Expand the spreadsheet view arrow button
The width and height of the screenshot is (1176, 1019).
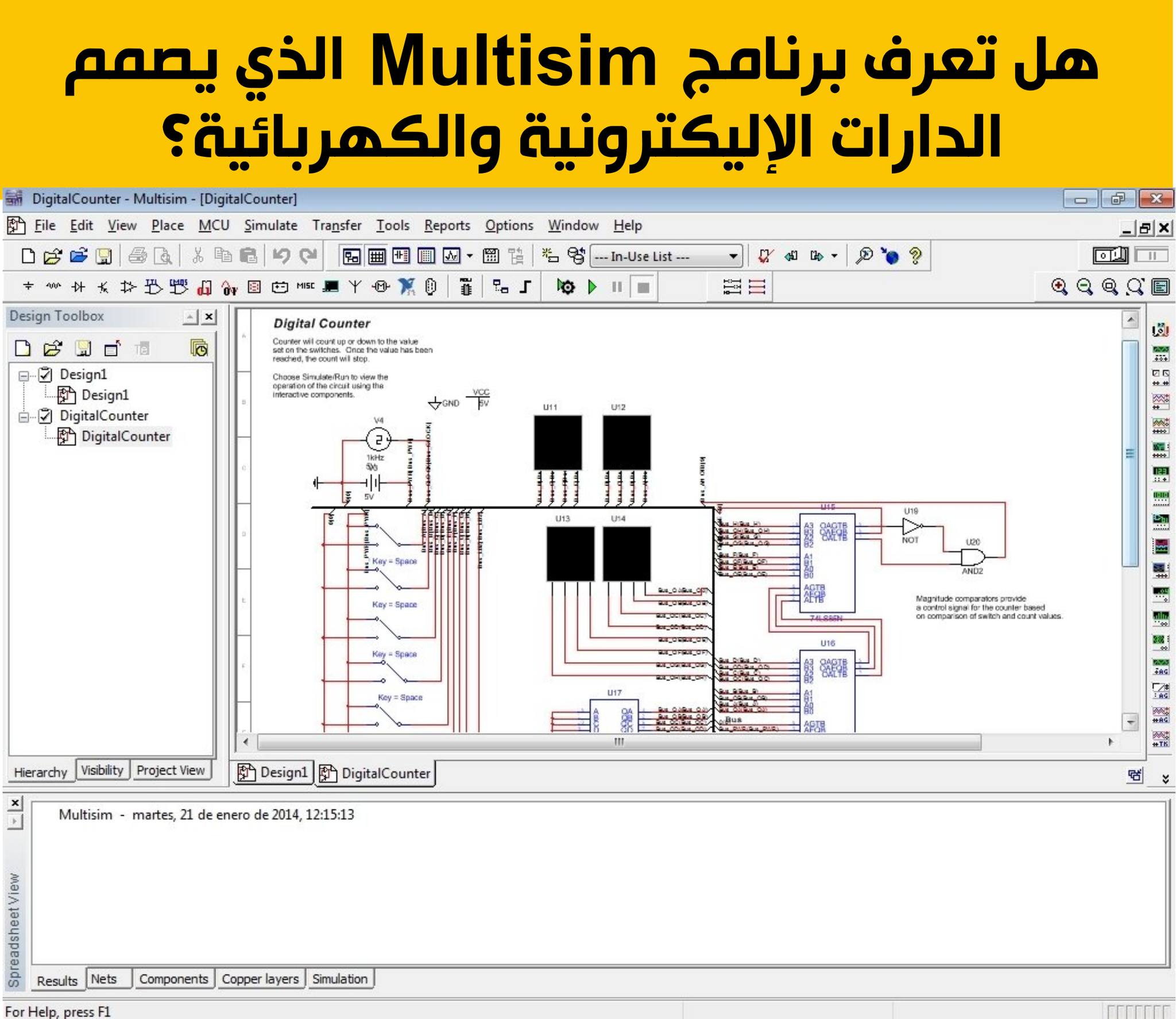[15, 821]
